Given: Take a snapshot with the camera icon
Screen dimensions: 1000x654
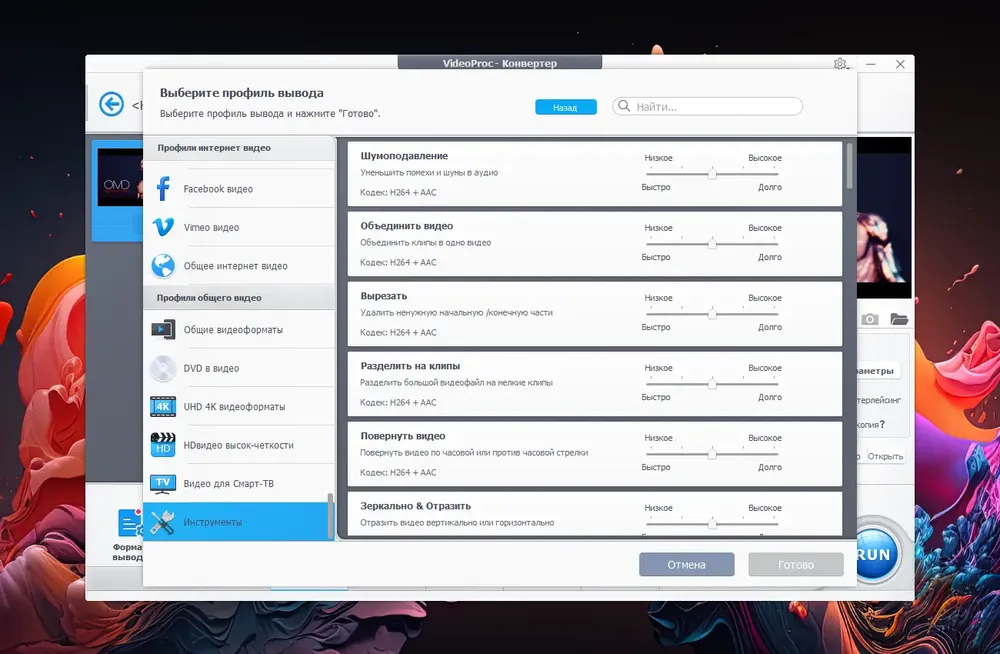Looking at the screenshot, I should 870,319.
